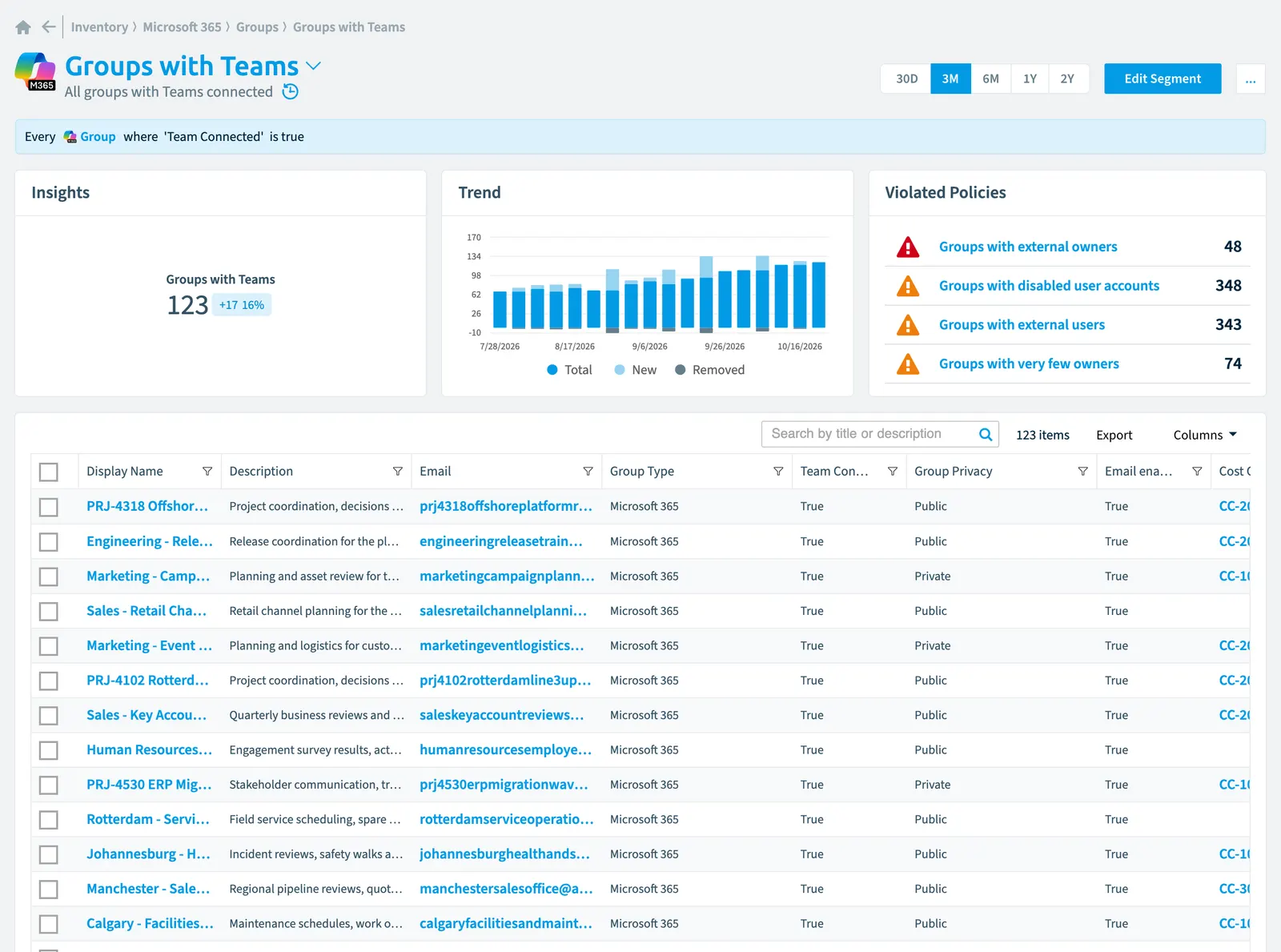Check the Sales - Retail Channel row checkbox
Viewport: 1281px width, 952px height.
pyautogui.click(x=49, y=612)
